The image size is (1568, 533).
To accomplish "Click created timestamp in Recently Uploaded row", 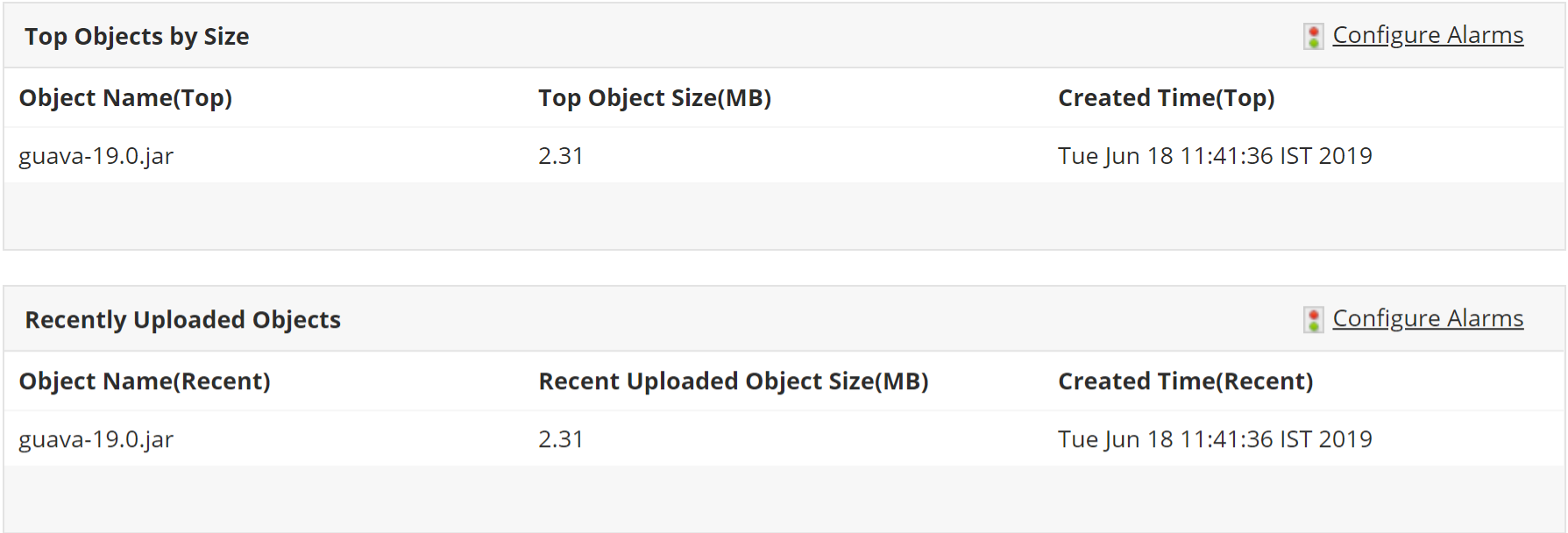I will tap(1215, 439).
